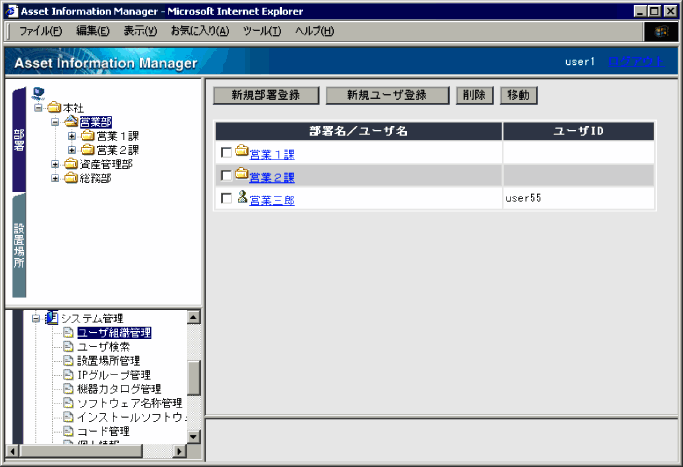This screenshot has width=683, height=467.
Task: Click the 新規ユーザ登録 button
Action: pyautogui.click(x=387, y=95)
